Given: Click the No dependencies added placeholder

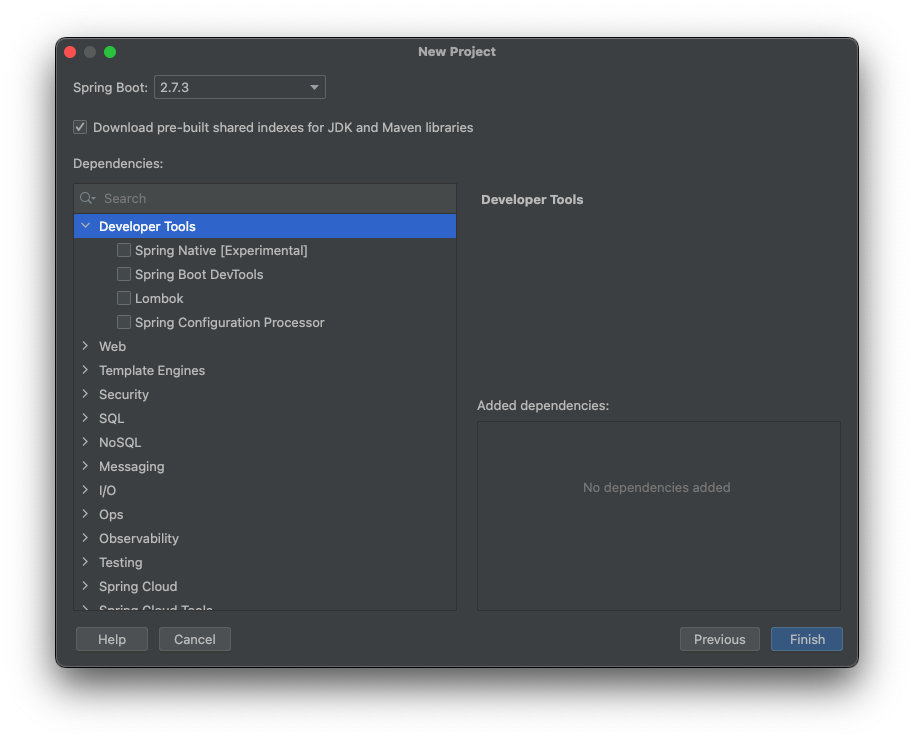Looking at the screenshot, I should pos(656,487).
